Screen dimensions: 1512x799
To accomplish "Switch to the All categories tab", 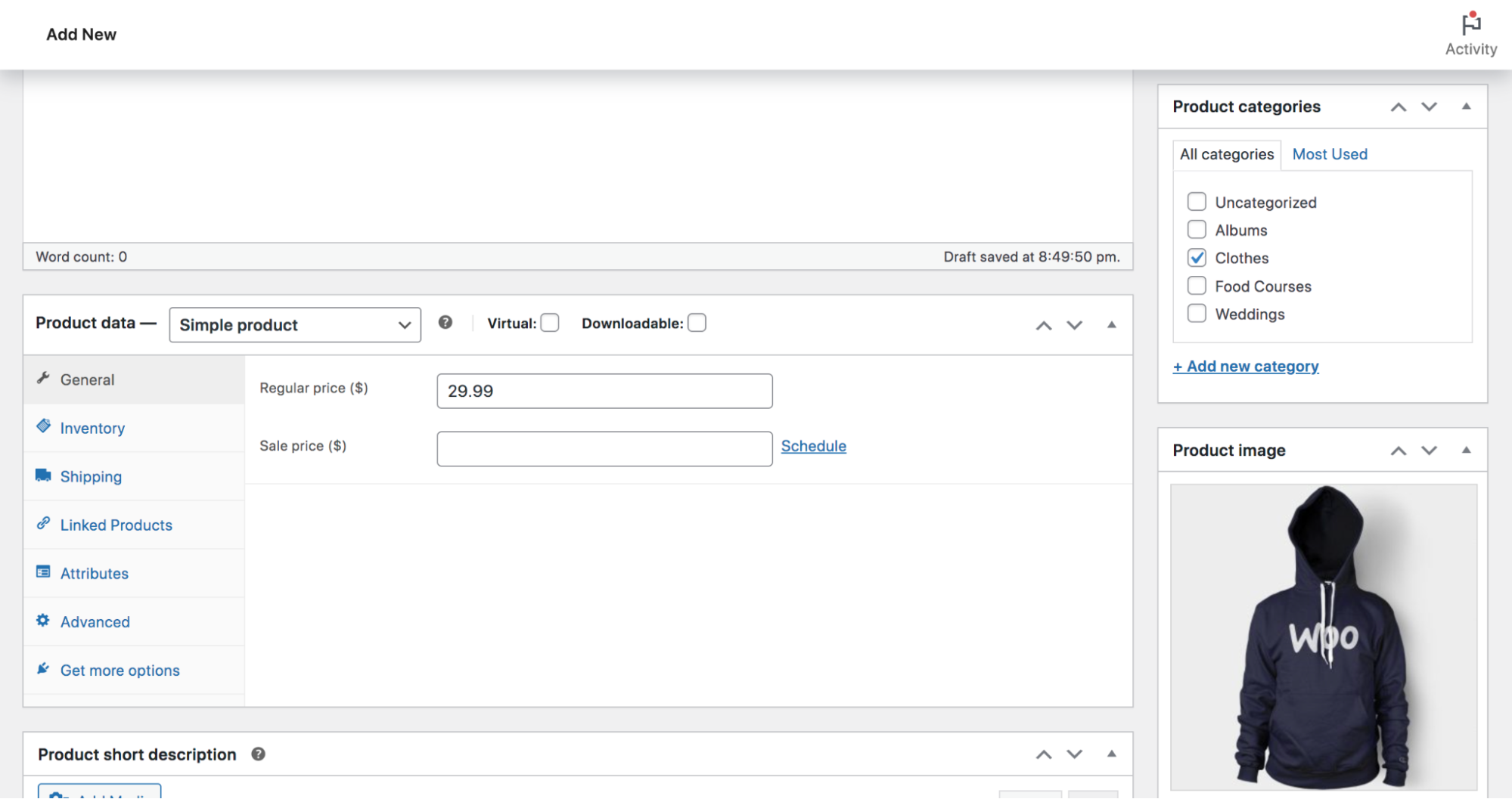I will (1227, 154).
